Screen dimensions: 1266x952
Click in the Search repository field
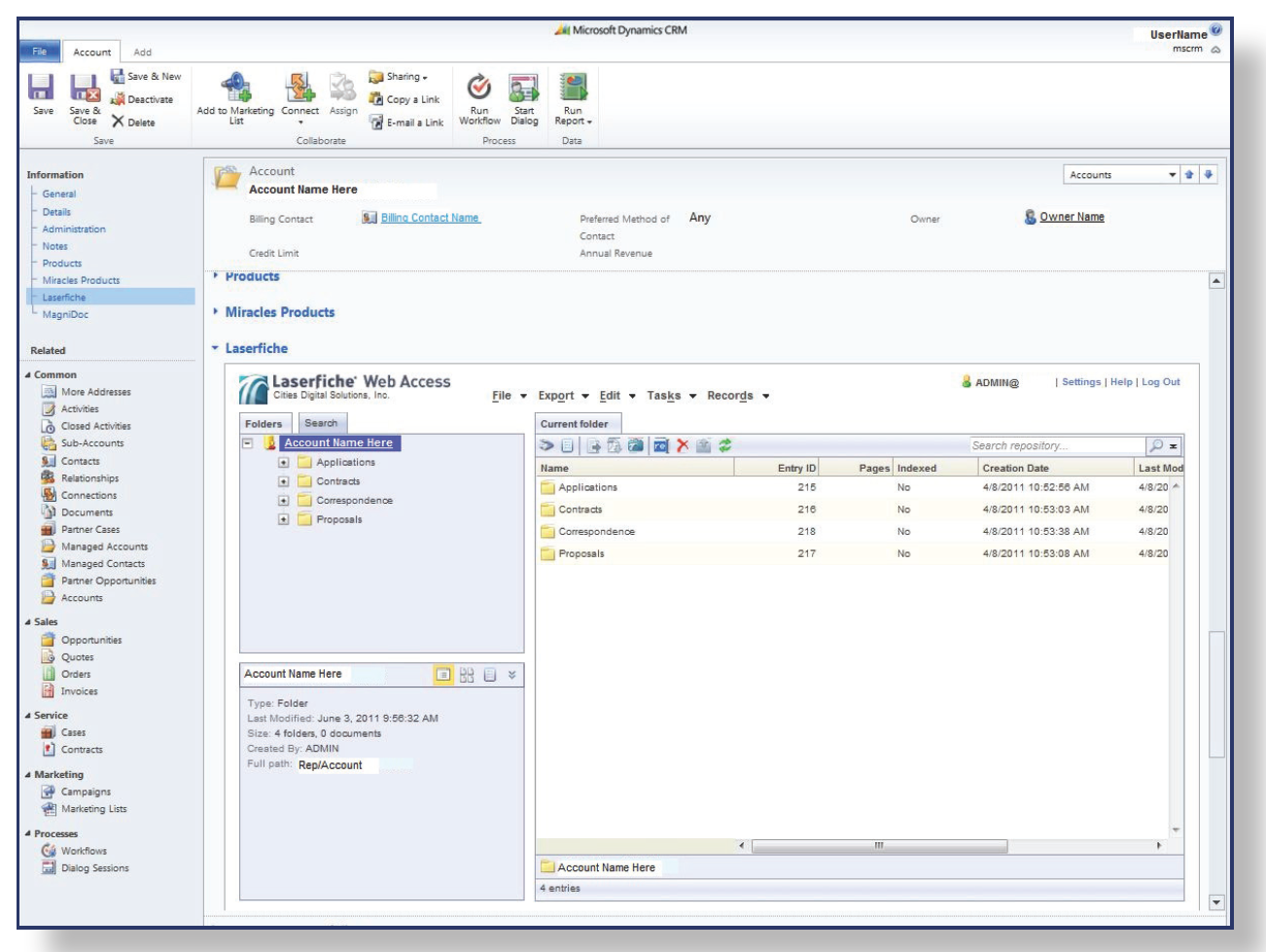point(1057,445)
